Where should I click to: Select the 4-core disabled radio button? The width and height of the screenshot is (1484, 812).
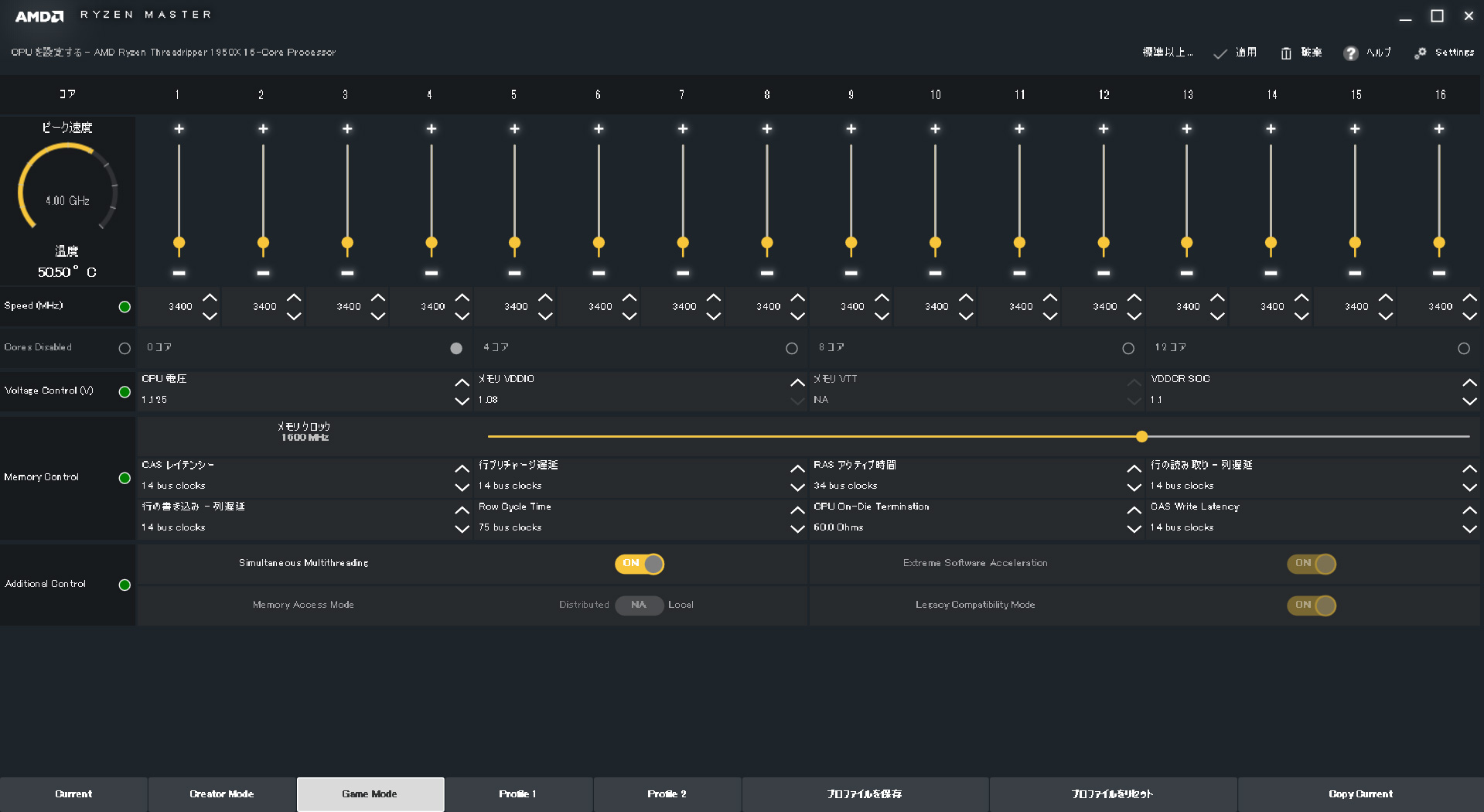(791, 349)
